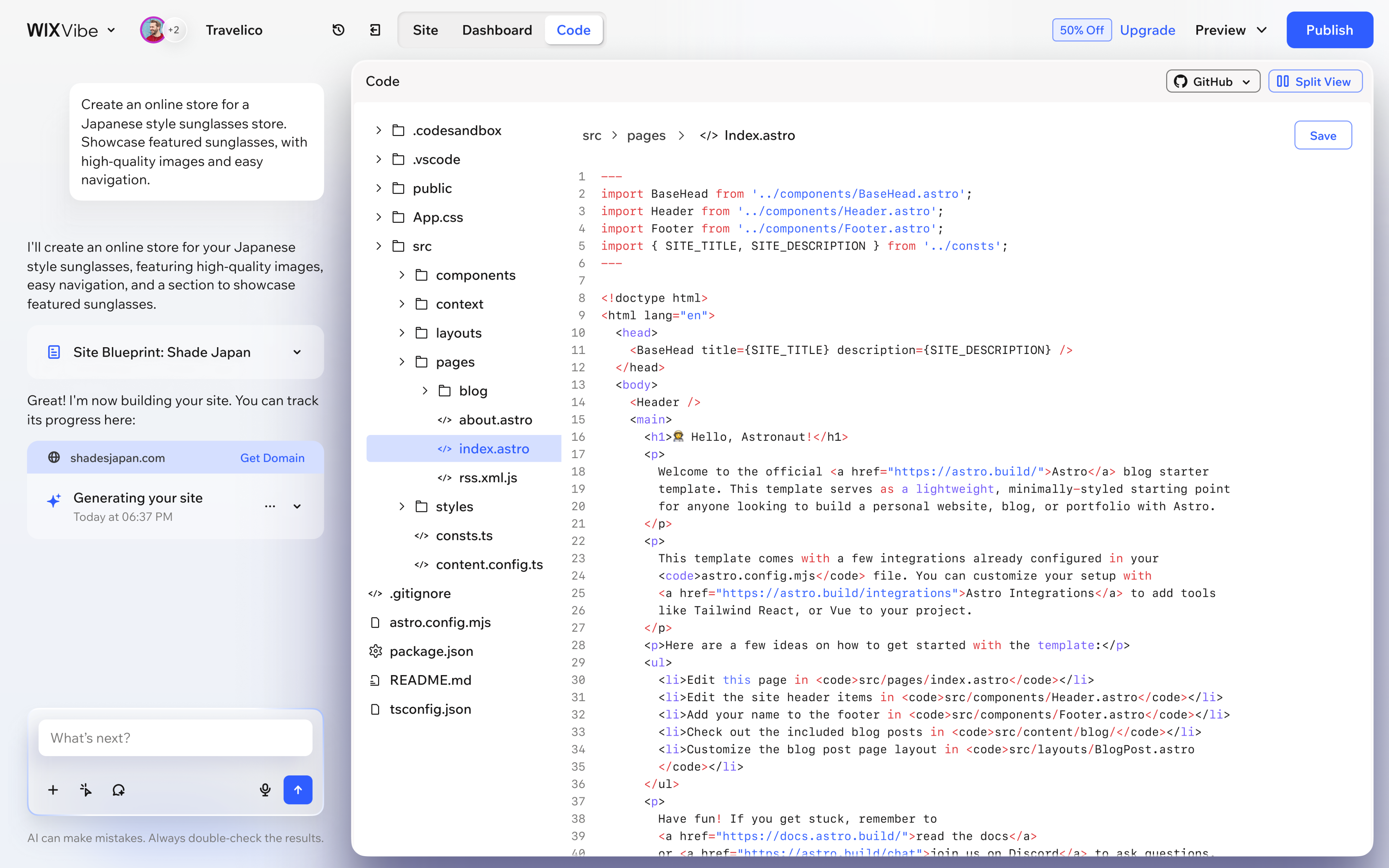Click the folder icon for public

(x=398, y=188)
